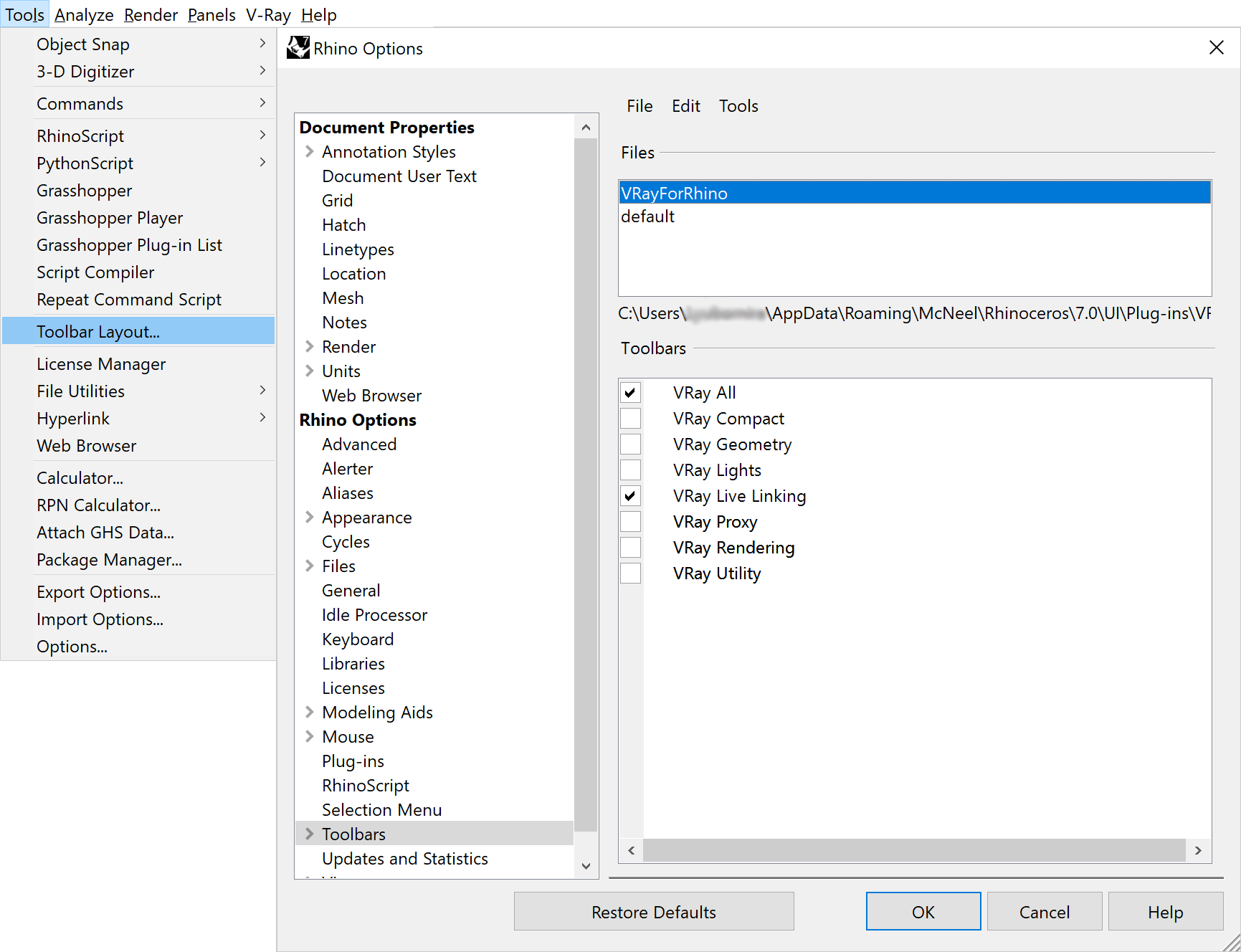Choose Toolbar Layout... from Tools menu
1241x952 pixels.
(x=138, y=331)
